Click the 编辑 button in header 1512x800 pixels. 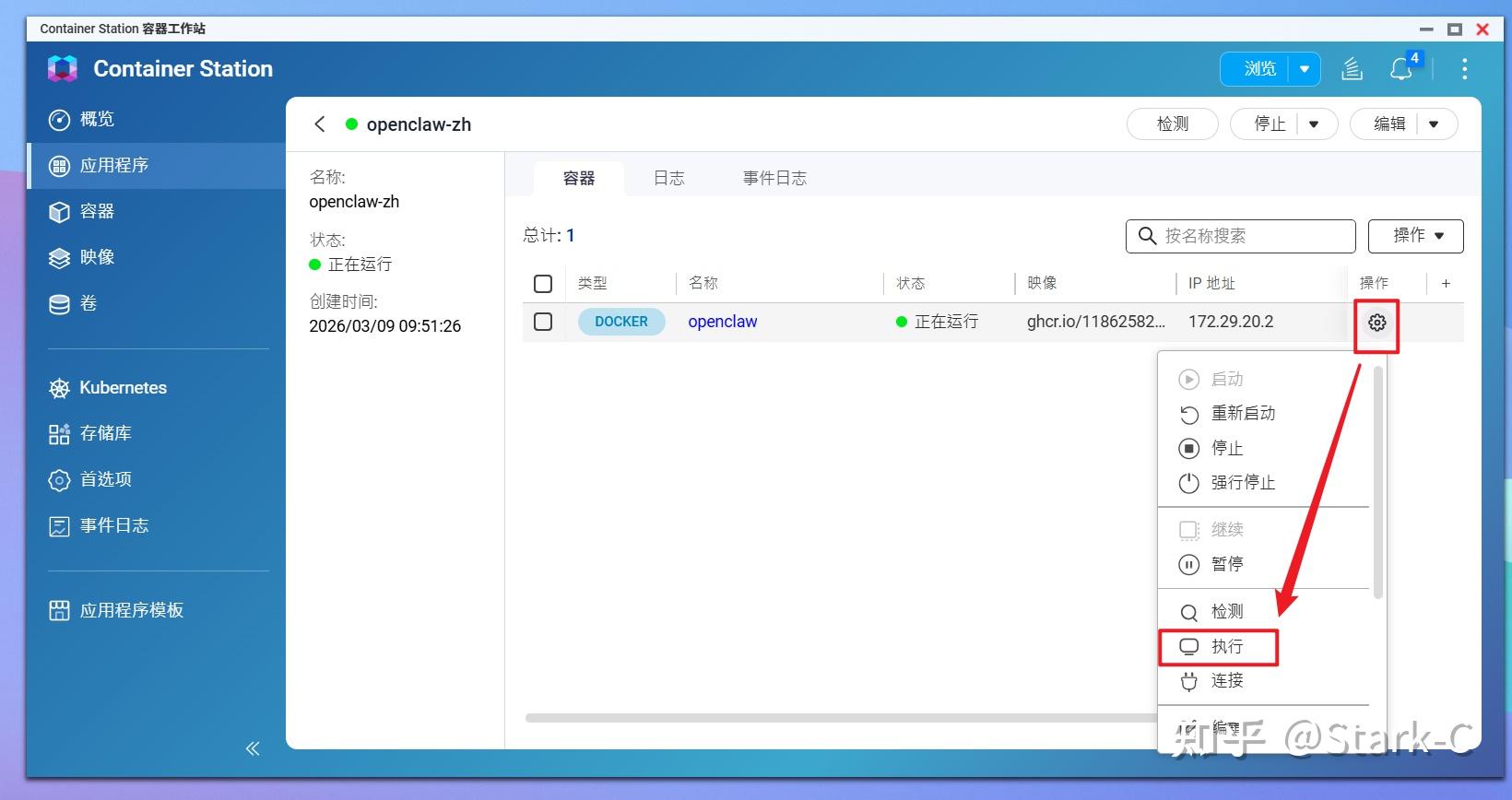click(1388, 124)
